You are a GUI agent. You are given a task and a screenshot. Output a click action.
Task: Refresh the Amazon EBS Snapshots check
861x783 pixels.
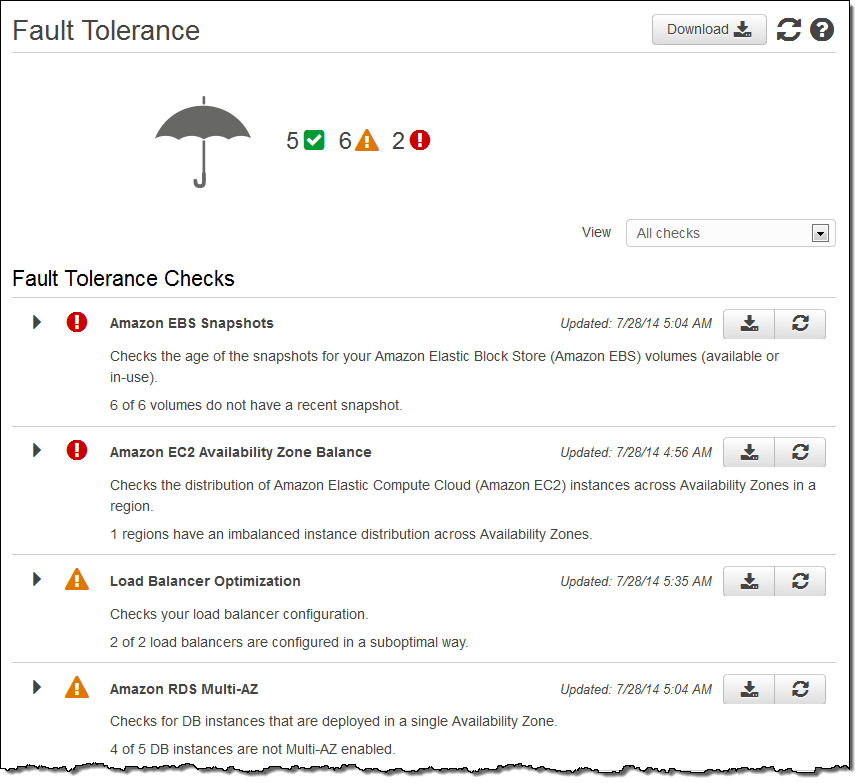[x=800, y=323]
